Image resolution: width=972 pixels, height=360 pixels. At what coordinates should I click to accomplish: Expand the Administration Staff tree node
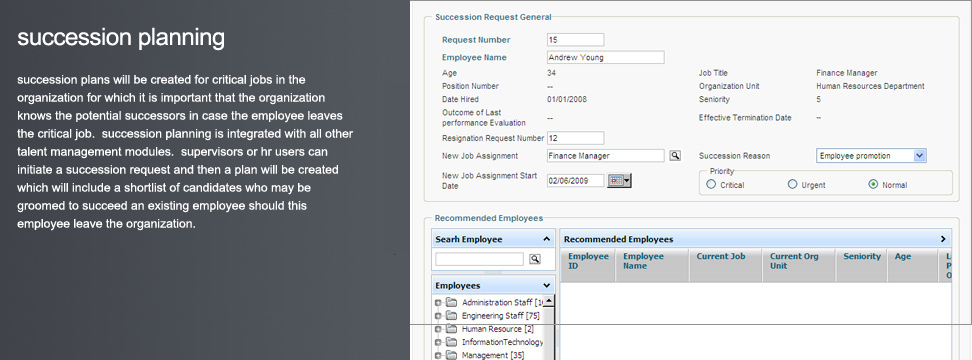pyautogui.click(x=438, y=303)
